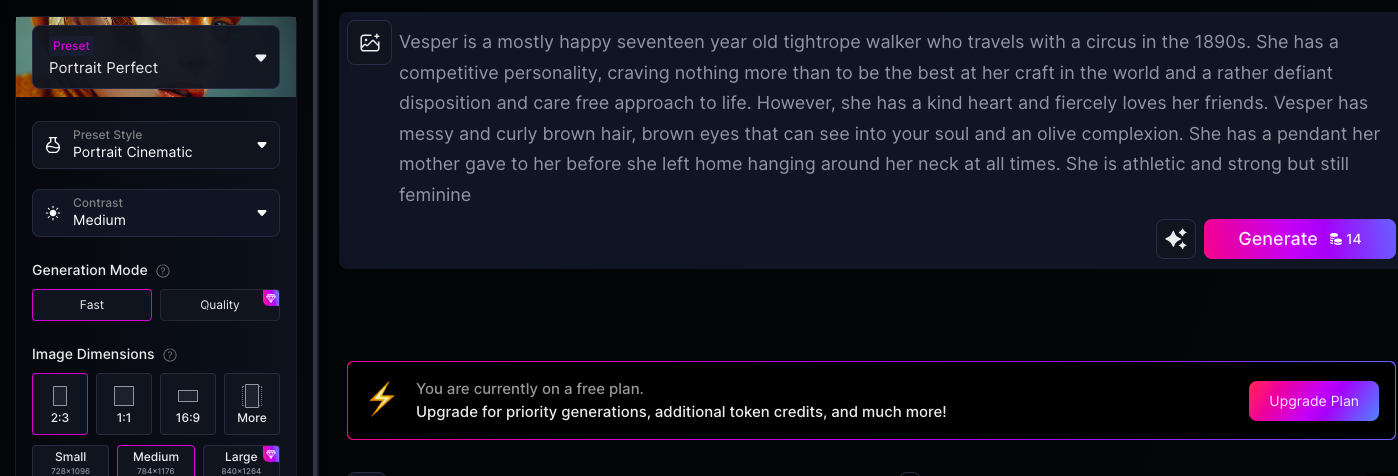Click the image prompt upload icon
The width and height of the screenshot is (1398, 476).
[x=370, y=42]
